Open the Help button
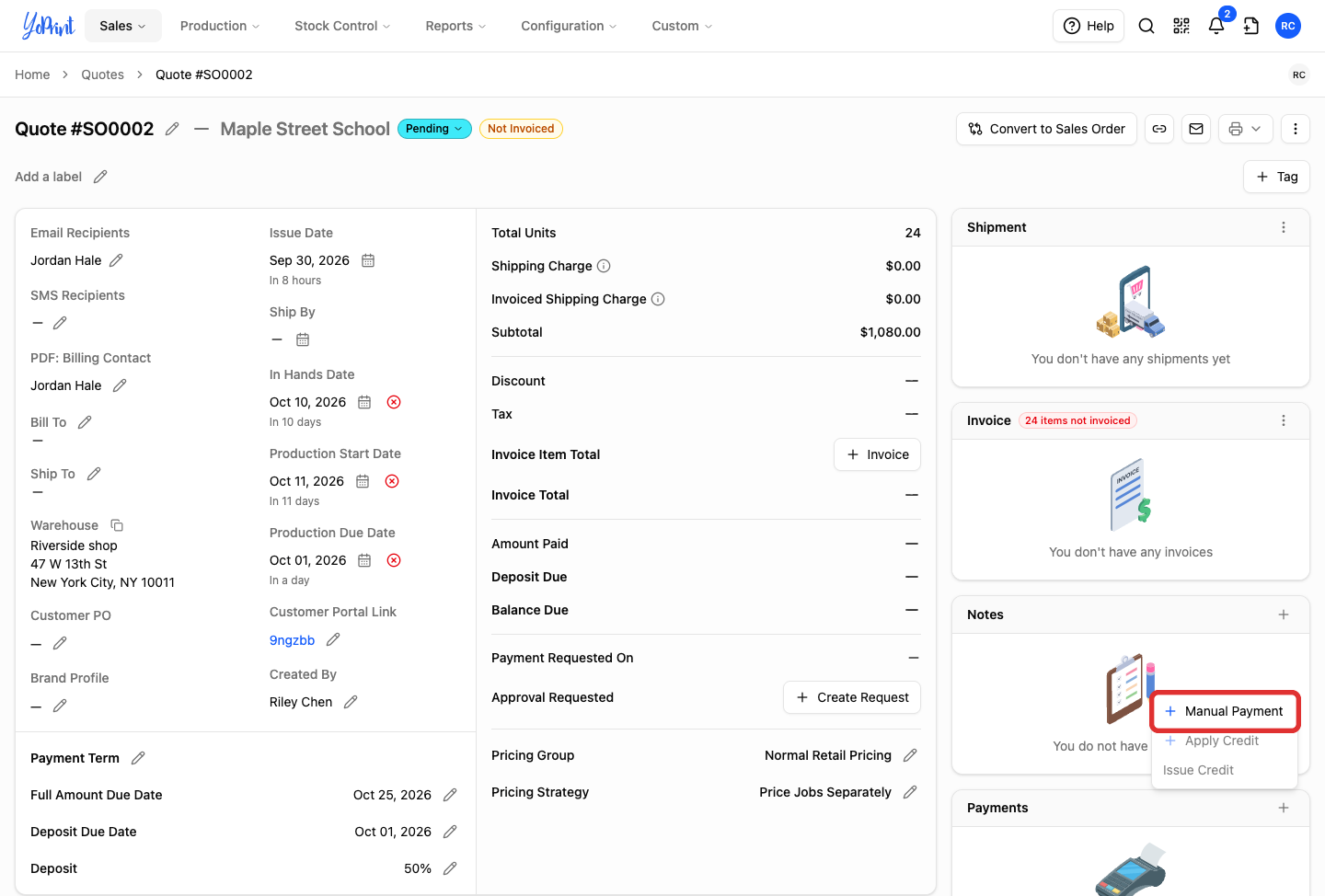This screenshot has width=1325, height=896. coord(1089,26)
